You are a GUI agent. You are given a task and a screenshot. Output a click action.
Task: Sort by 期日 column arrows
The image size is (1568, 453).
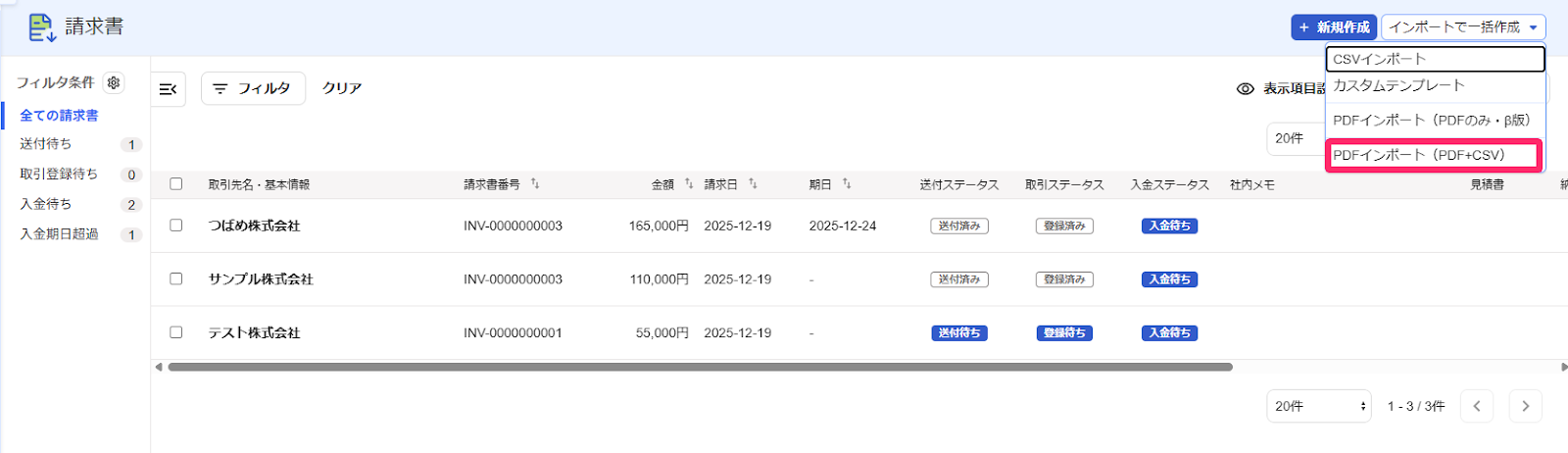[847, 183]
